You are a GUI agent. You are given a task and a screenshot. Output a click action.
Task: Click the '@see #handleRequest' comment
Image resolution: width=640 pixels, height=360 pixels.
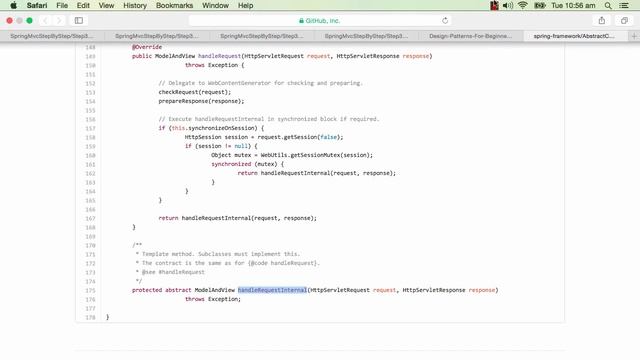[170, 272]
